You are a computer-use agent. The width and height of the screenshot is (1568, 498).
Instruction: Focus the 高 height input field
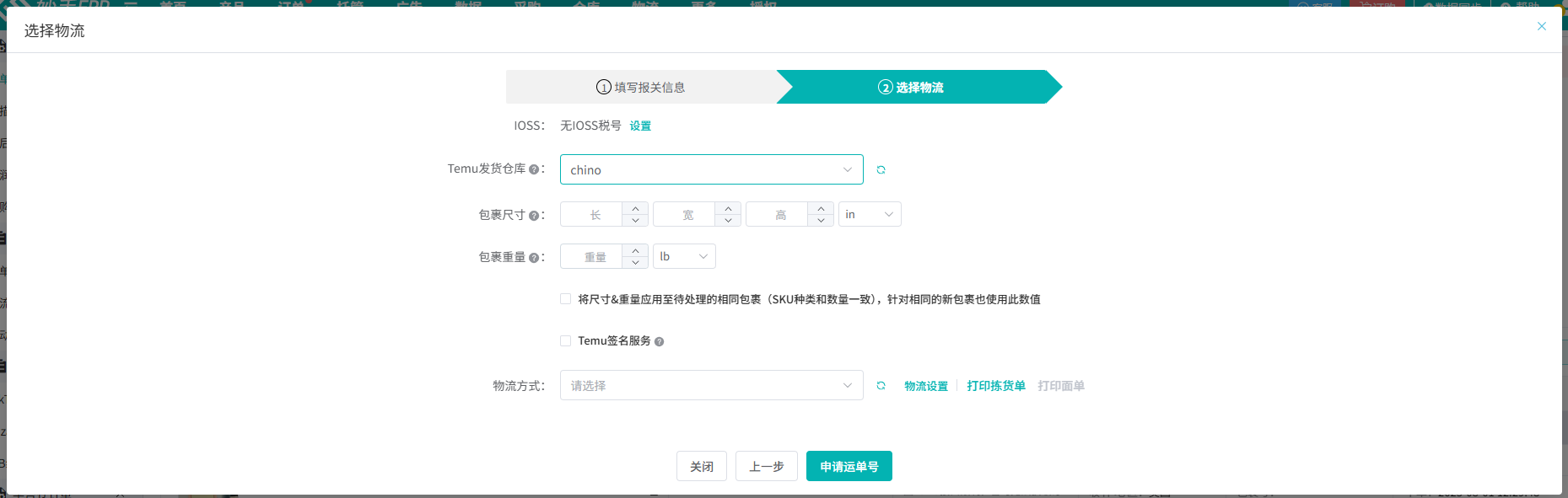coord(777,215)
